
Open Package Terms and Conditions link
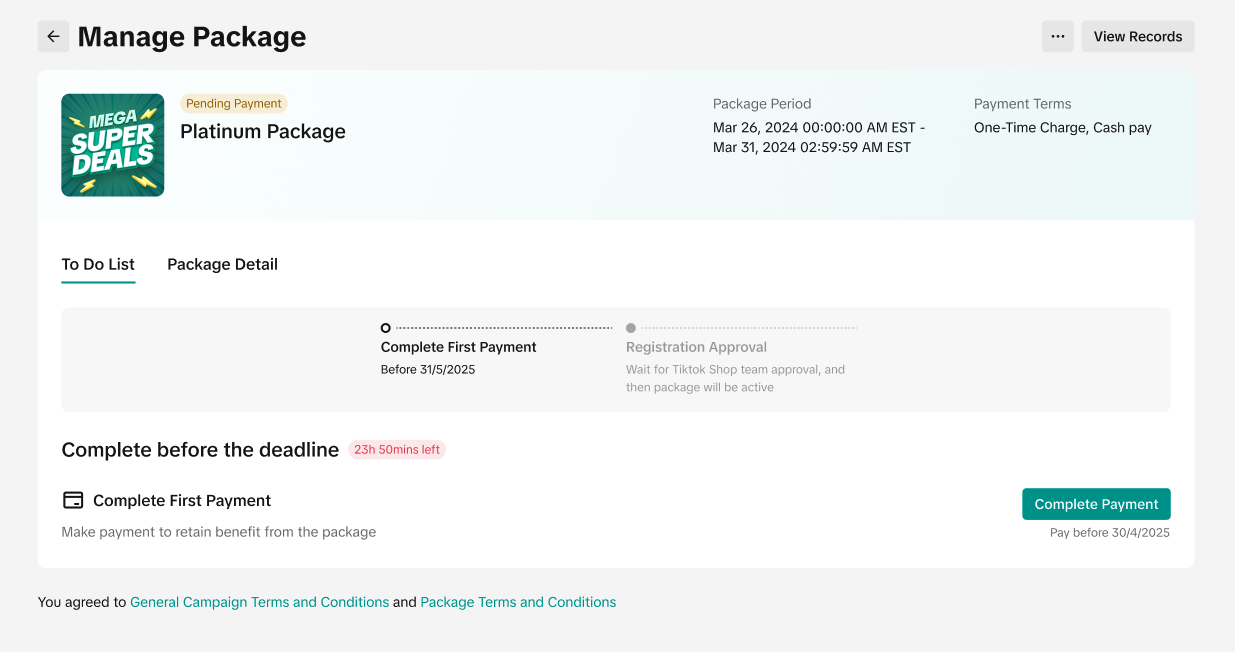(518, 602)
